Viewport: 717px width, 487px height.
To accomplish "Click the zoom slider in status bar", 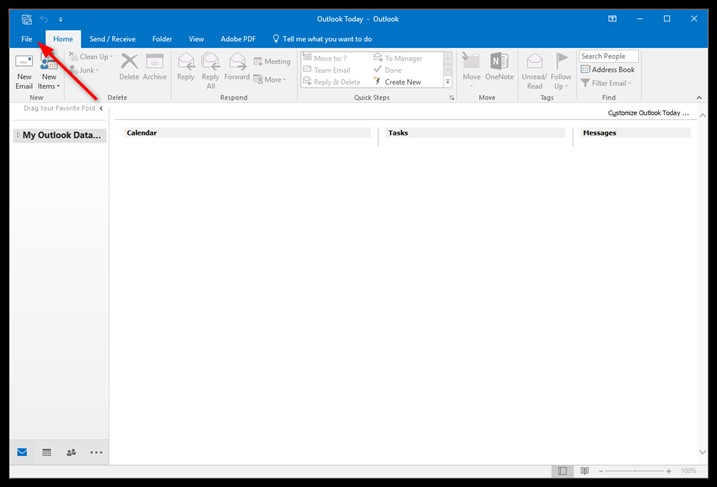I will click(635, 471).
